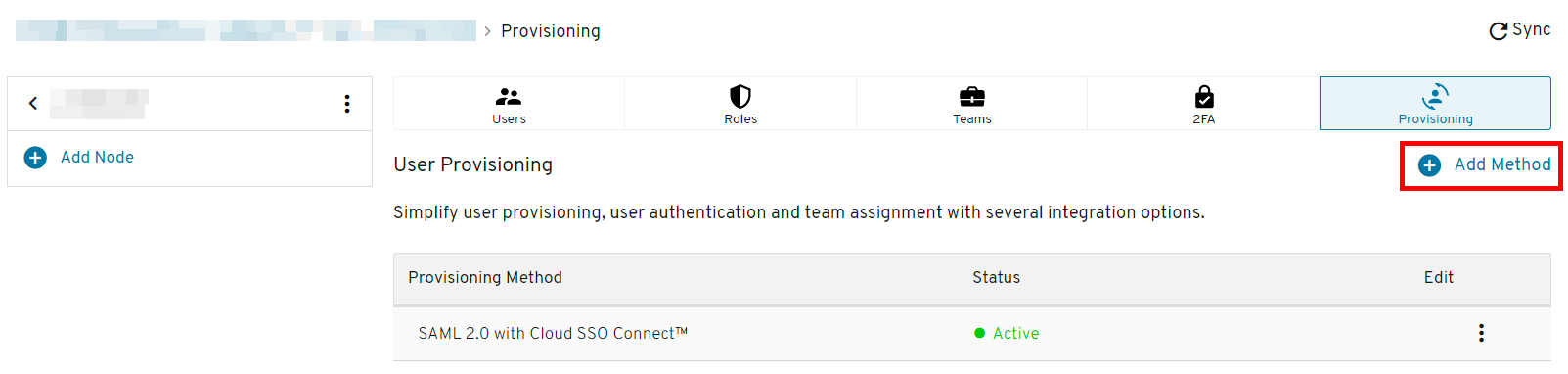Open the Users tab icon
Image resolution: width=1568 pixels, height=374 pixels.
tap(509, 97)
